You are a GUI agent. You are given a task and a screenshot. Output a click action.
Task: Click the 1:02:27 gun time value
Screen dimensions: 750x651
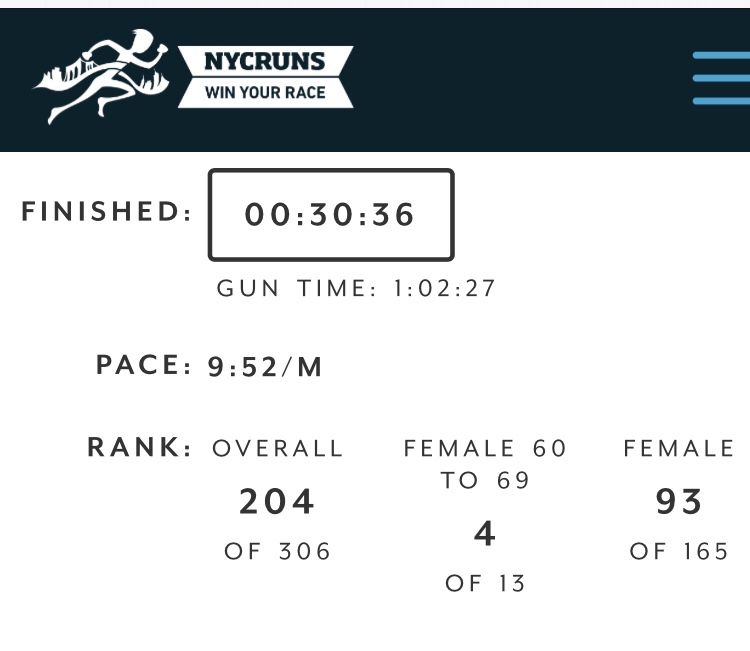click(445, 289)
